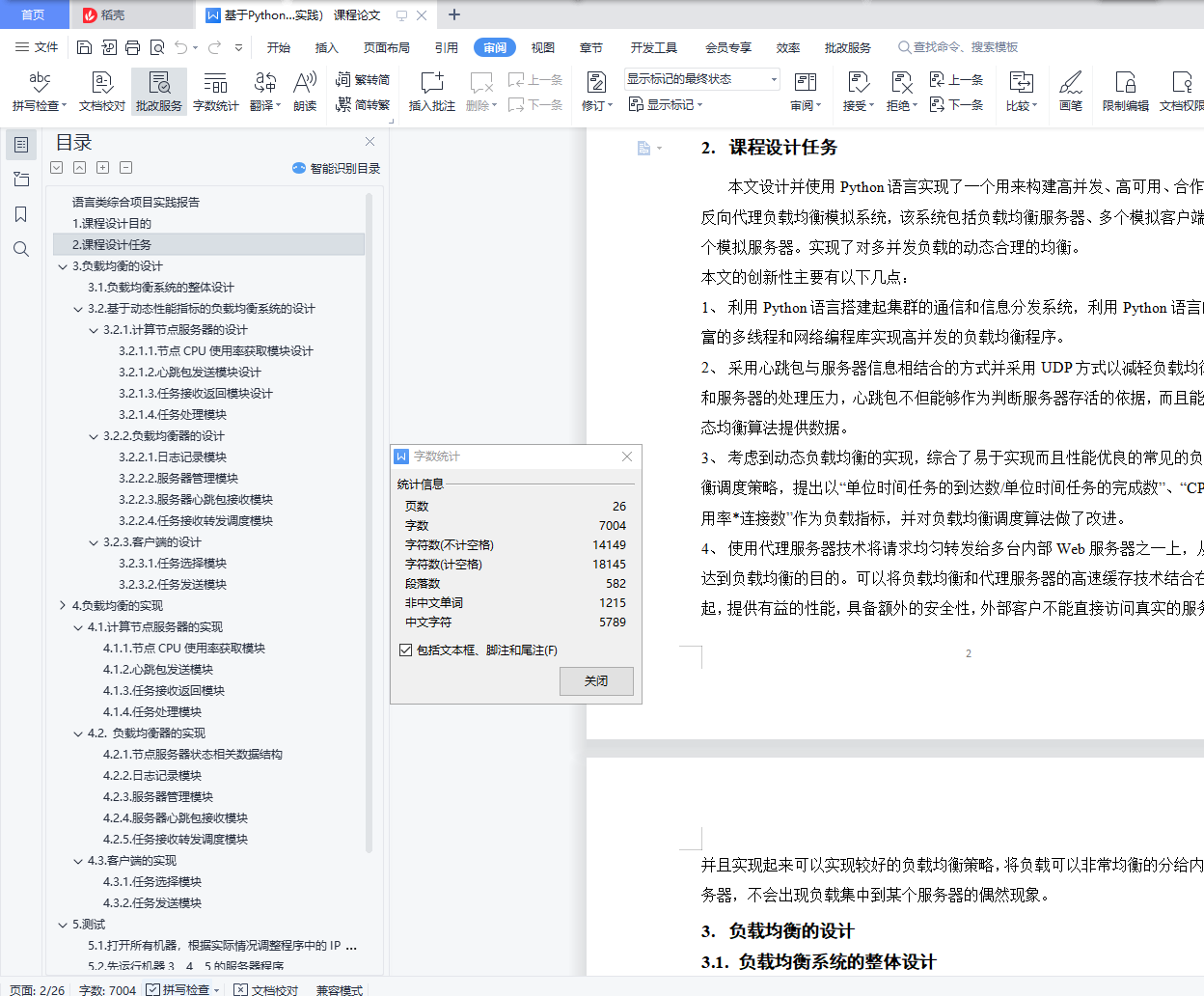Jump to 4.3.2.任务发送模块 in outline
Screen dimensions: 1204x996
152,903
